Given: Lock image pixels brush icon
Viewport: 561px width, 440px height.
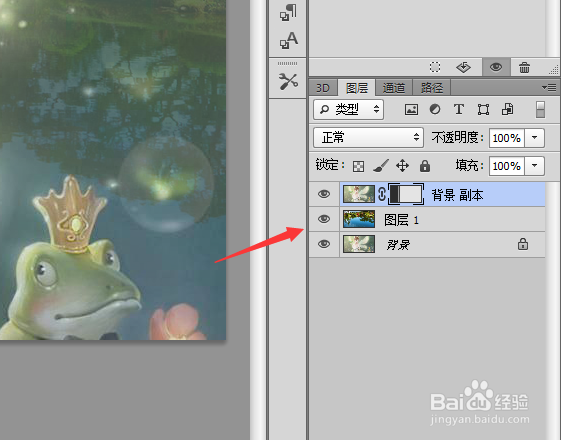Looking at the screenshot, I should pyautogui.click(x=381, y=166).
